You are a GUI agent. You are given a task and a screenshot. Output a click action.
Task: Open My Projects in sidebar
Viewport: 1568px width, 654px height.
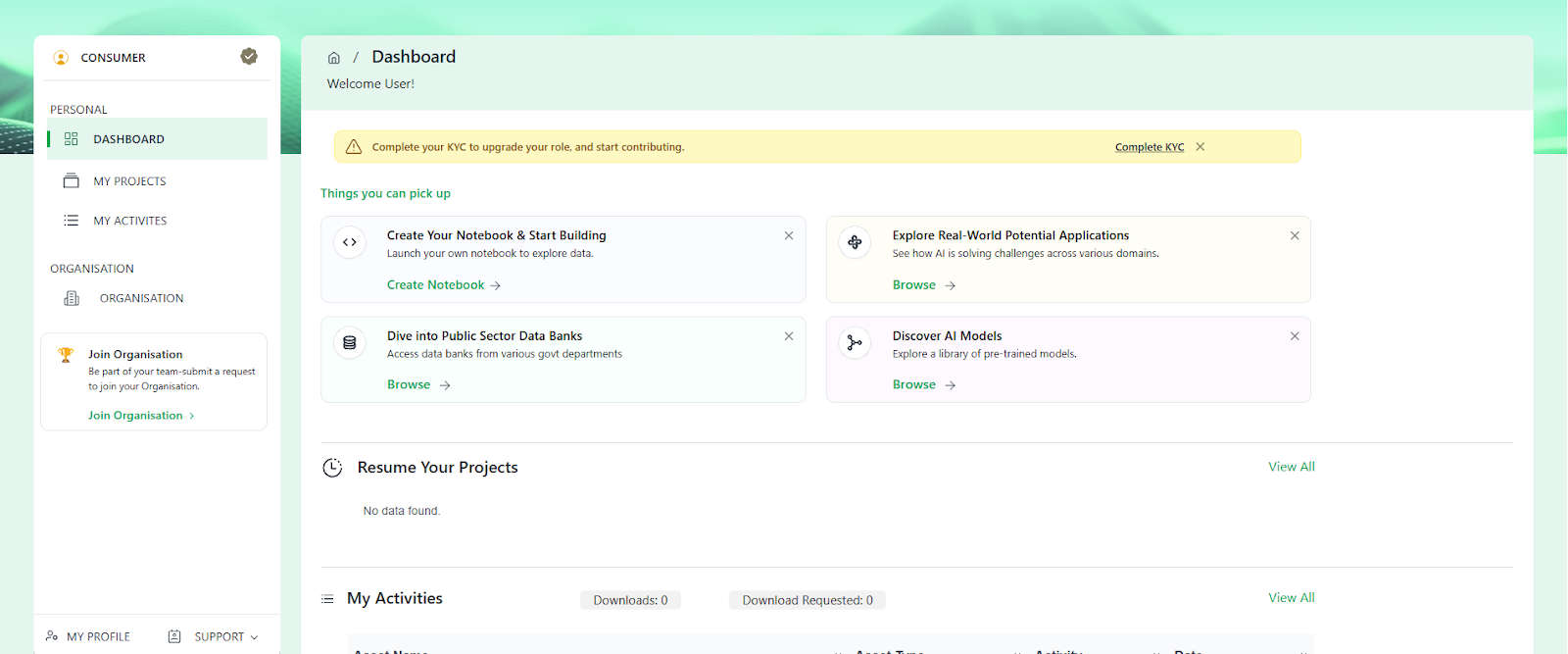pyautogui.click(x=129, y=181)
